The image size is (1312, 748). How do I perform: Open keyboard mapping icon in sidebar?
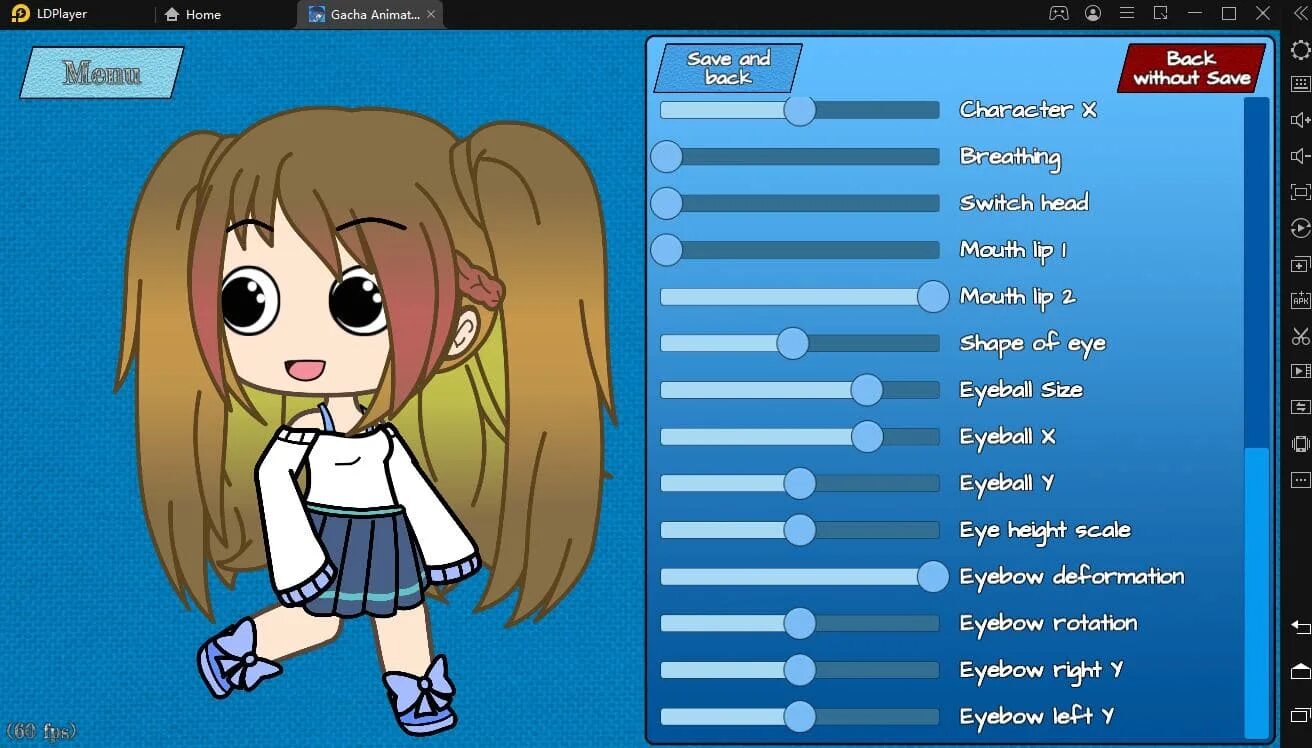coord(1300,85)
